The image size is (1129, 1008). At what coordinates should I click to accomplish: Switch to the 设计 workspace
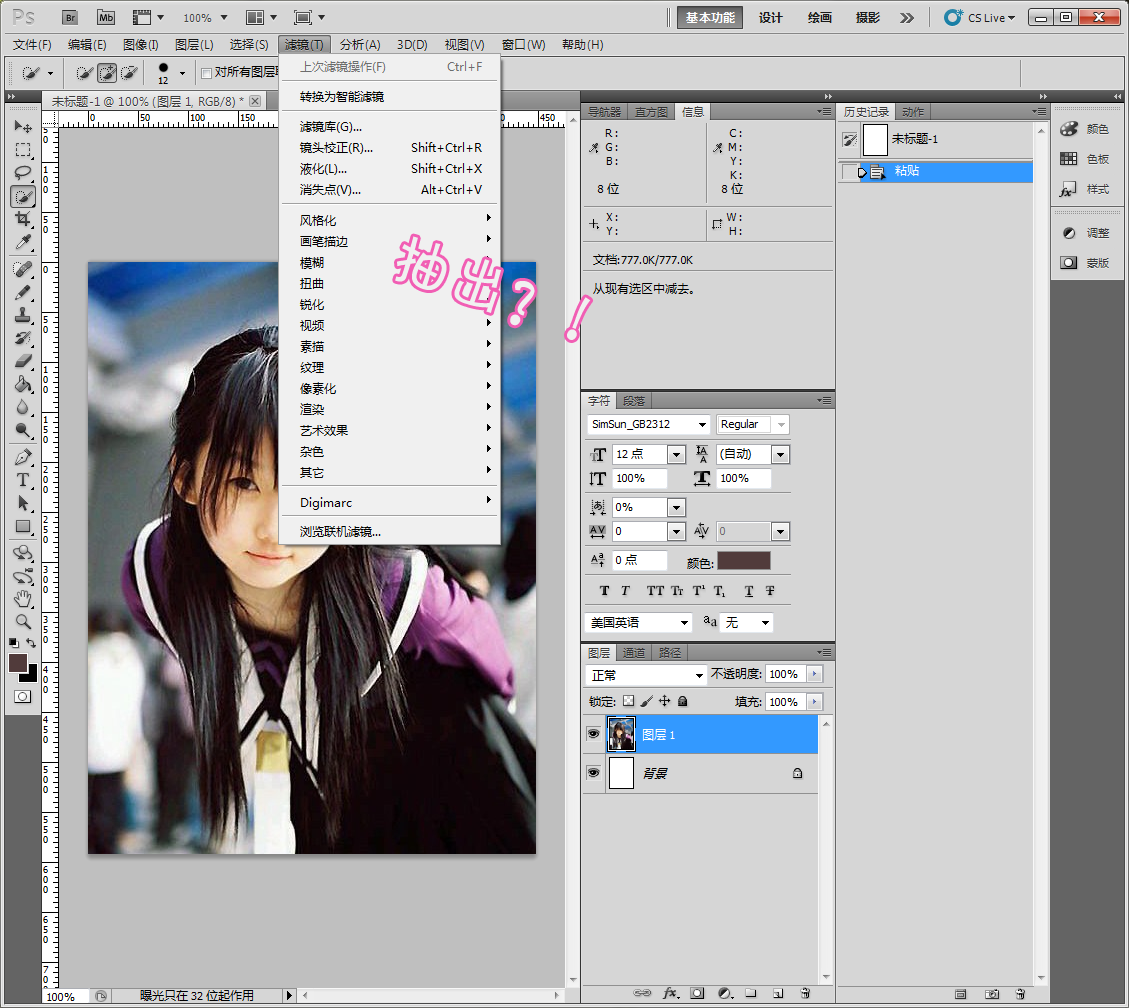click(770, 18)
